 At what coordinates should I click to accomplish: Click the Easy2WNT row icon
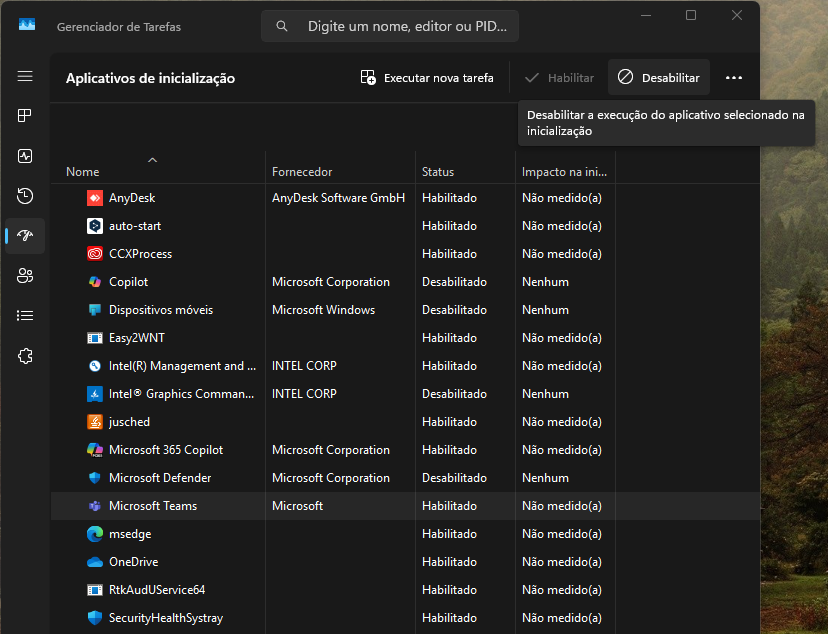pos(95,338)
